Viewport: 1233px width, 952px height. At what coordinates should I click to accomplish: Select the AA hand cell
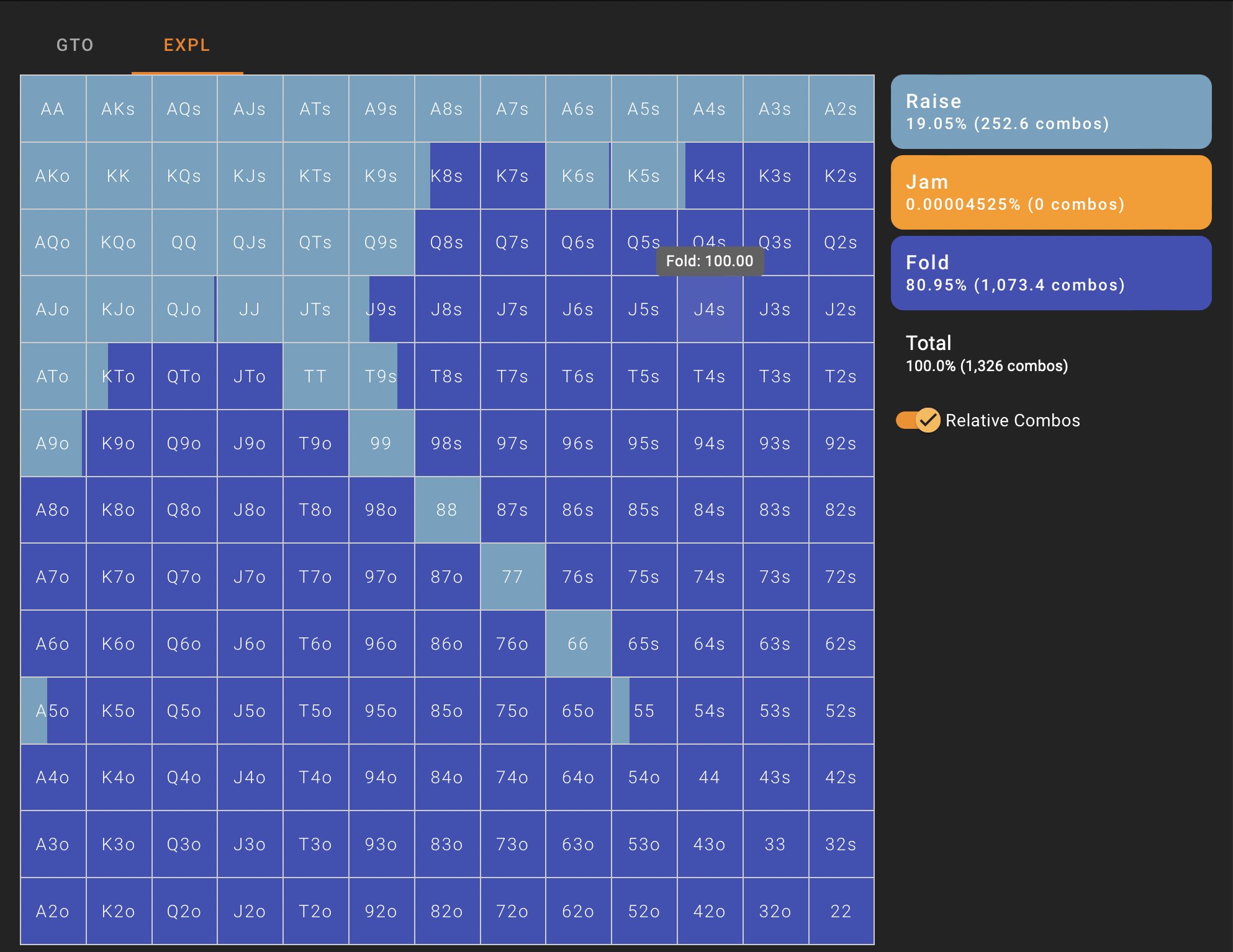53,109
